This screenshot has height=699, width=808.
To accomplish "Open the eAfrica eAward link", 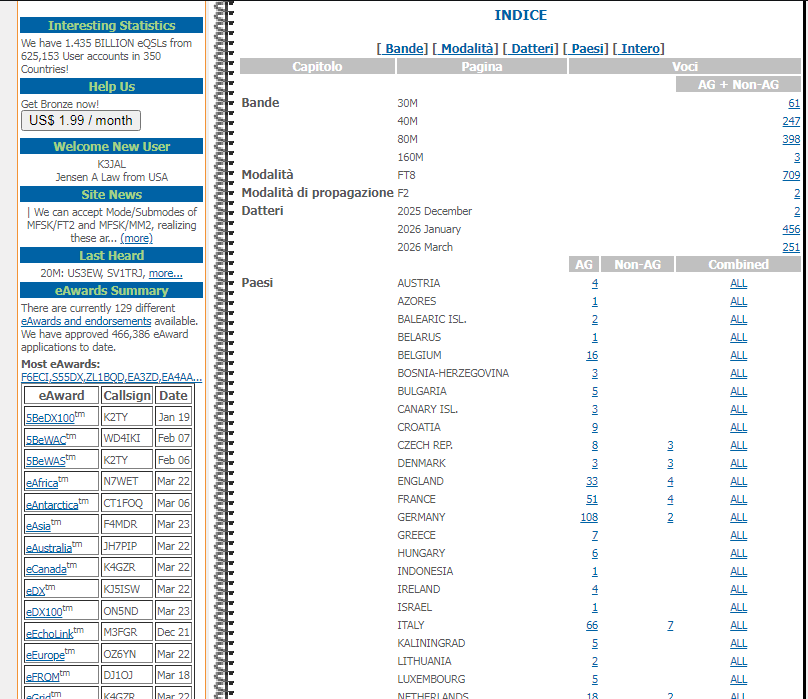I will click(x=42, y=483).
